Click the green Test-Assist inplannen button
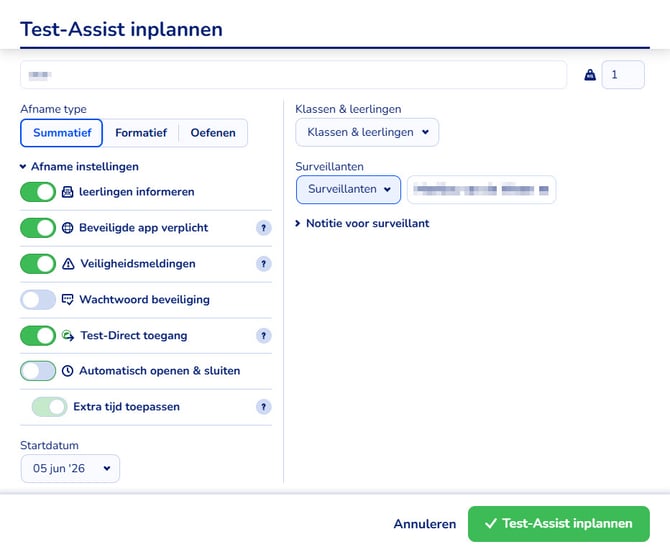 point(559,524)
